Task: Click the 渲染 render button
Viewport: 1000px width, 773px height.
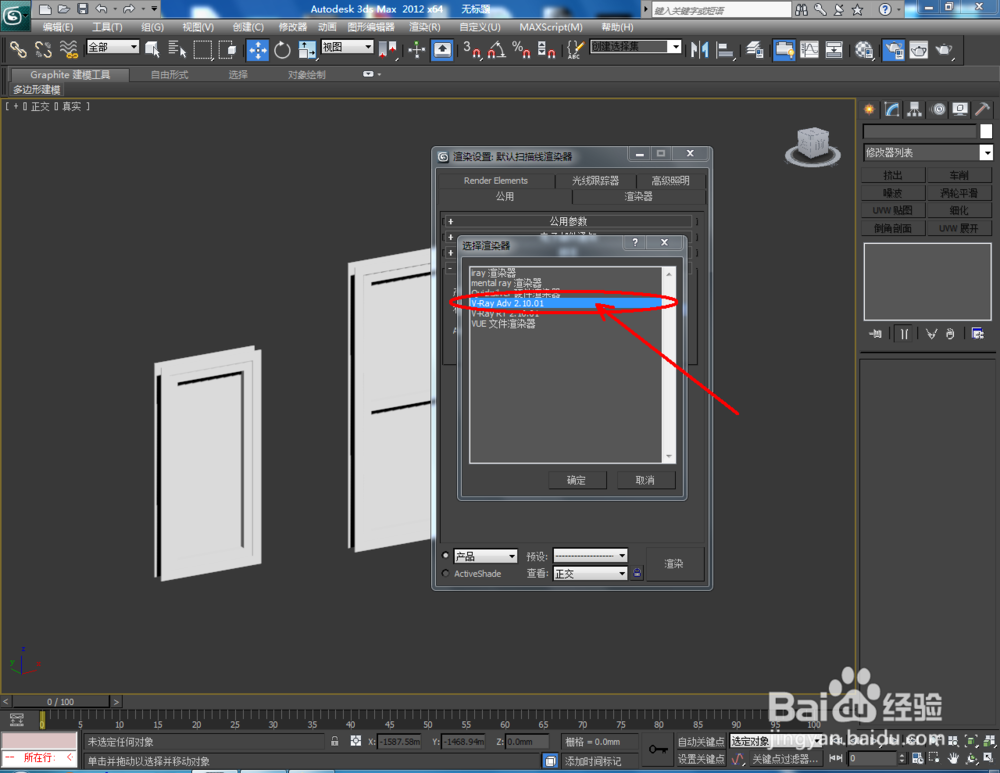Action: (x=674, y=564)
